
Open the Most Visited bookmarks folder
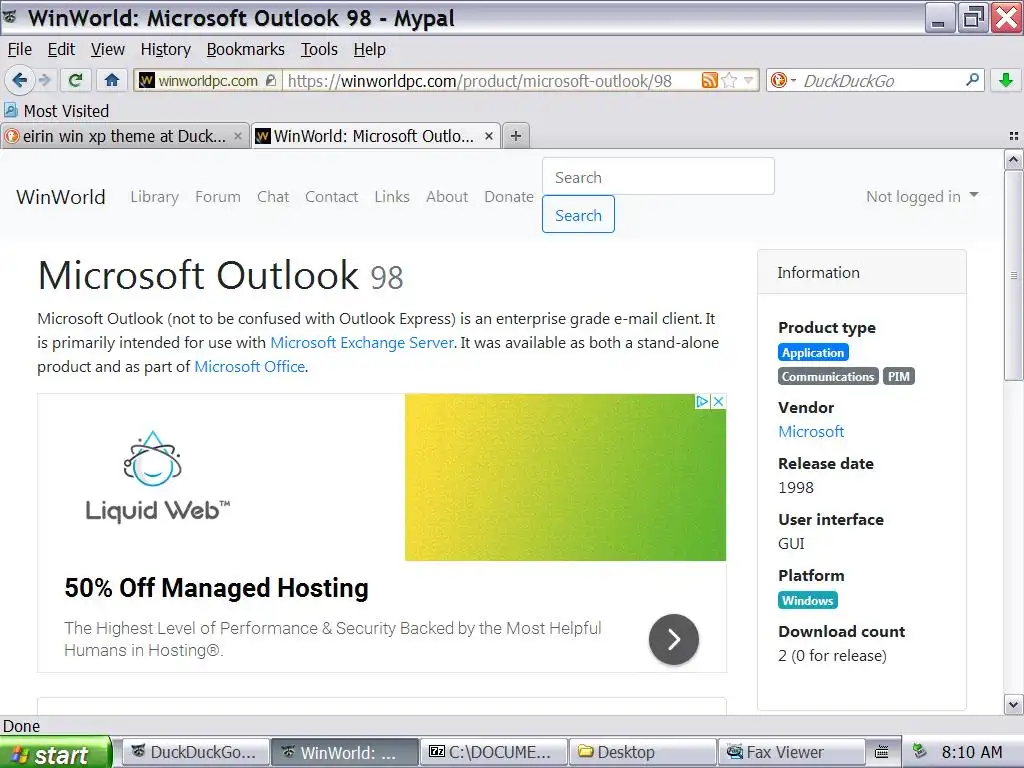point(56,111)
